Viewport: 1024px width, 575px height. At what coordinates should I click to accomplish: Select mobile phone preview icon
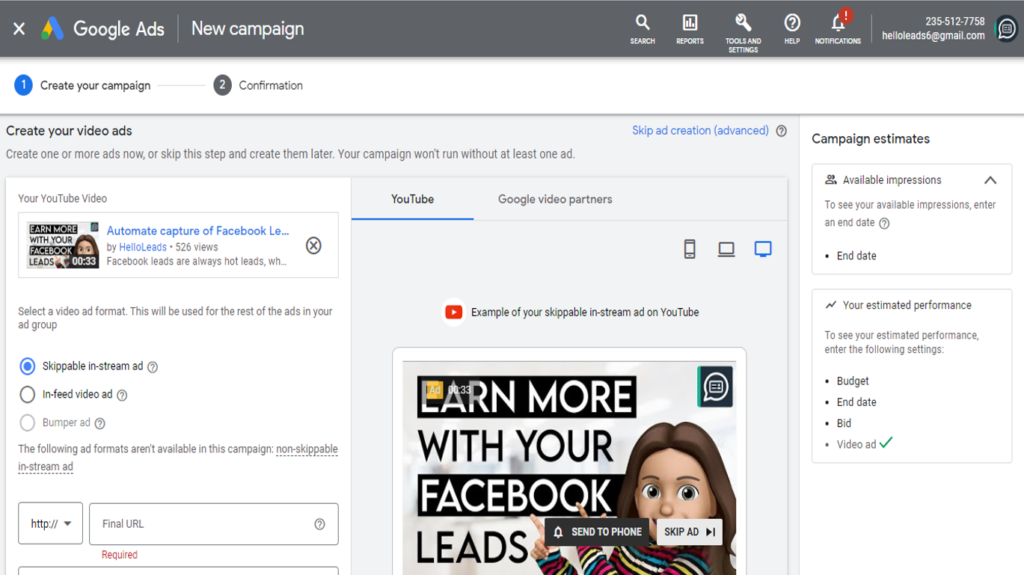point(690,249)
